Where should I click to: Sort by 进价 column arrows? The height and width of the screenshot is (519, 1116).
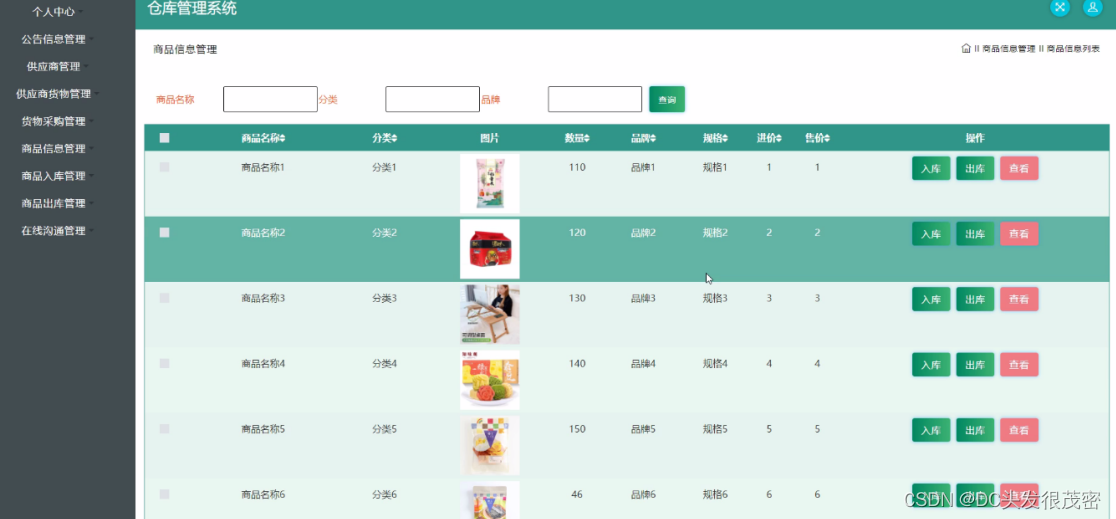point(779,138)
